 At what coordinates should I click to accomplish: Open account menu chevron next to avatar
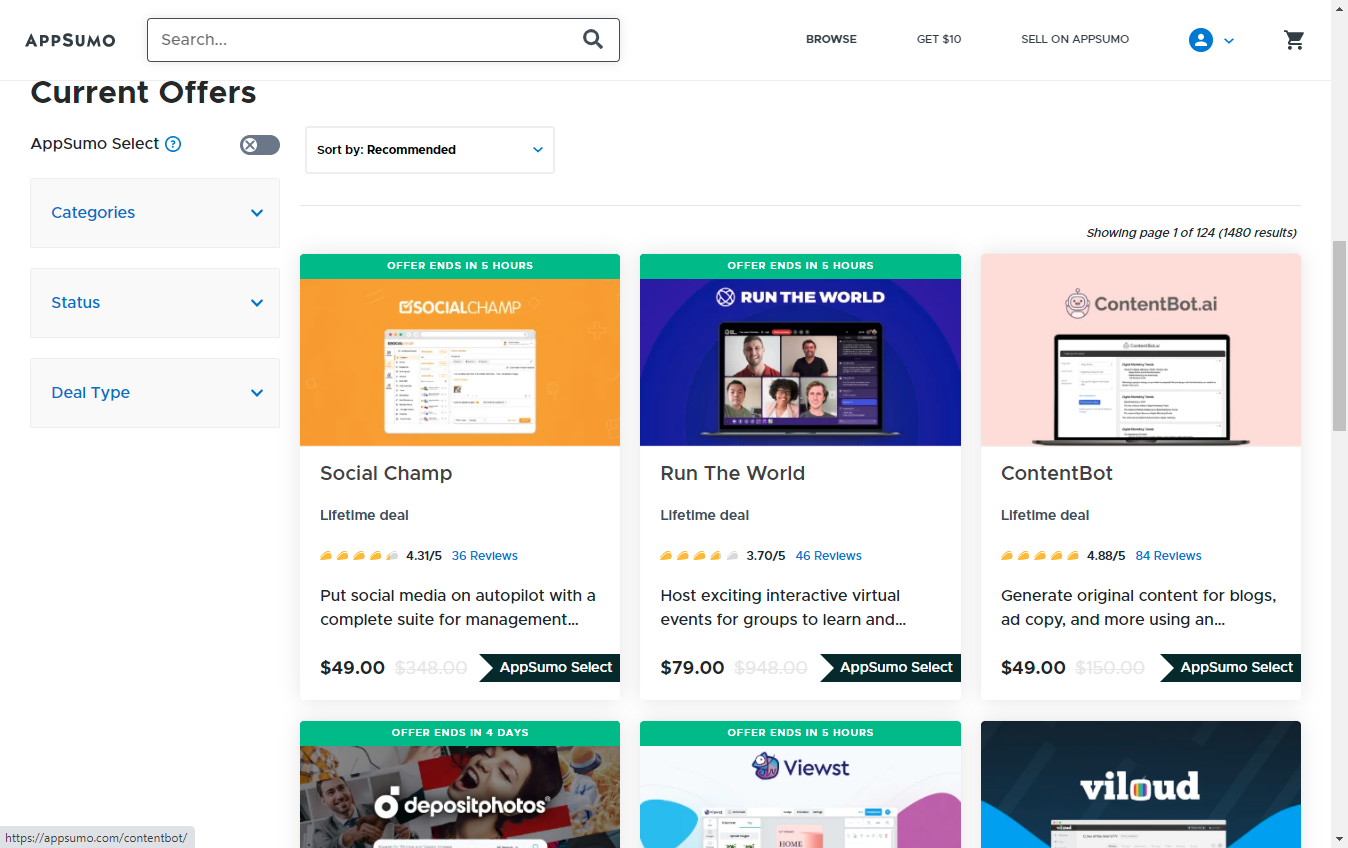(1229, 41)
